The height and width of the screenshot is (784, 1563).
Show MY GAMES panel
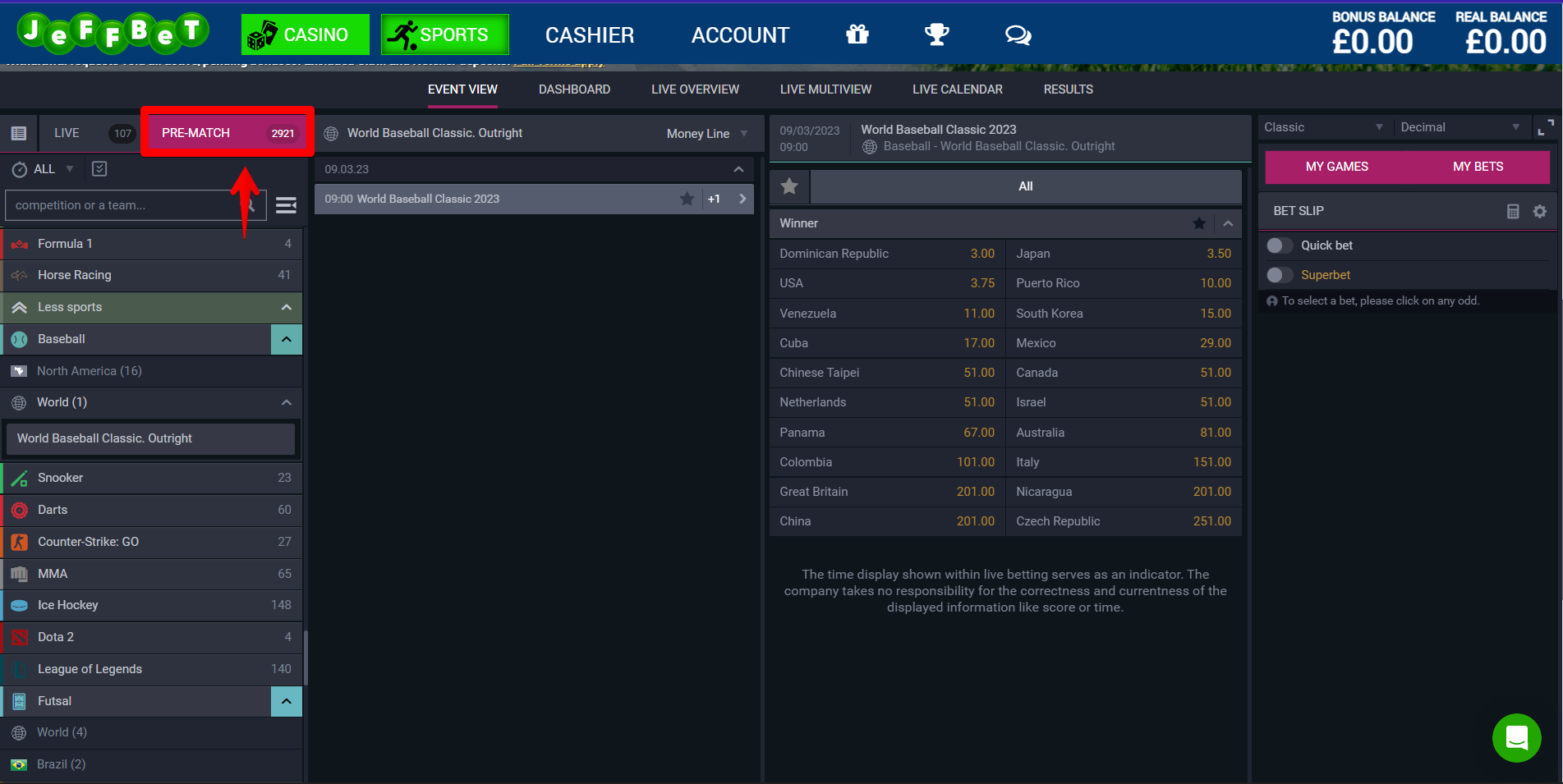1336,167
